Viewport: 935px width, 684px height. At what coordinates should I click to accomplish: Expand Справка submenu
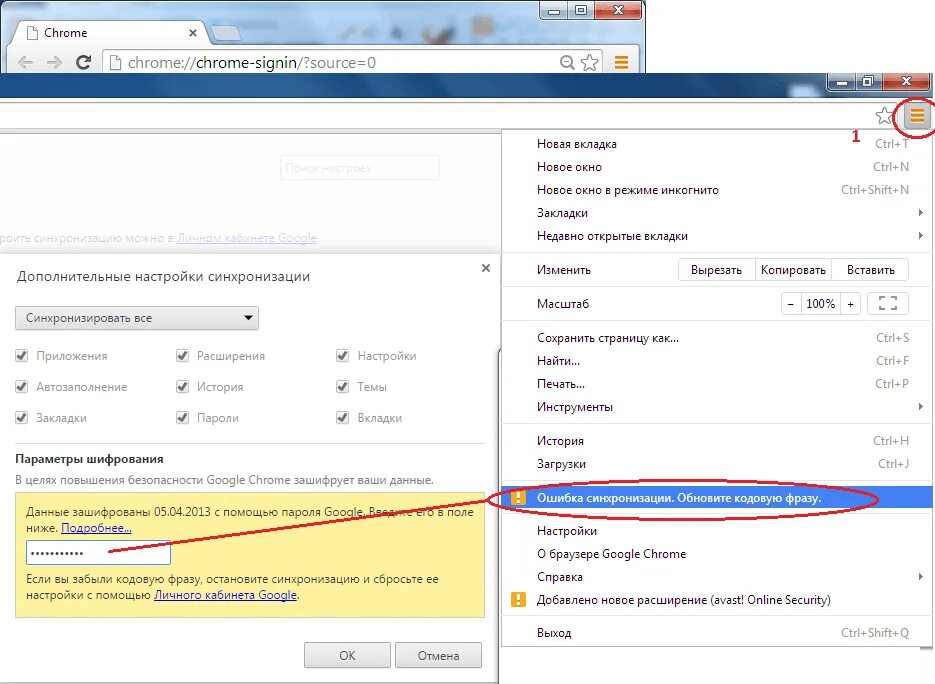pyautogui.click(x=717, y=577)
